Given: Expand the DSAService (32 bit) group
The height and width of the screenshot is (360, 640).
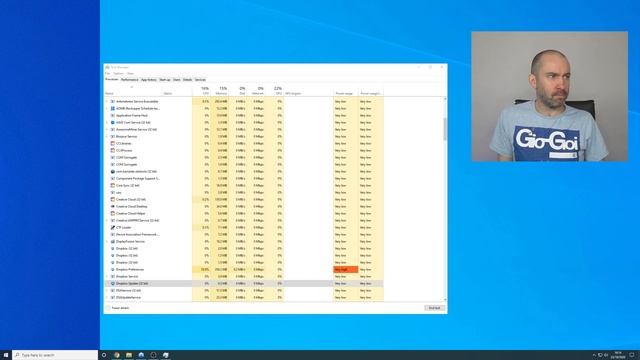Looking at the screenshot, I should point(107,290).
